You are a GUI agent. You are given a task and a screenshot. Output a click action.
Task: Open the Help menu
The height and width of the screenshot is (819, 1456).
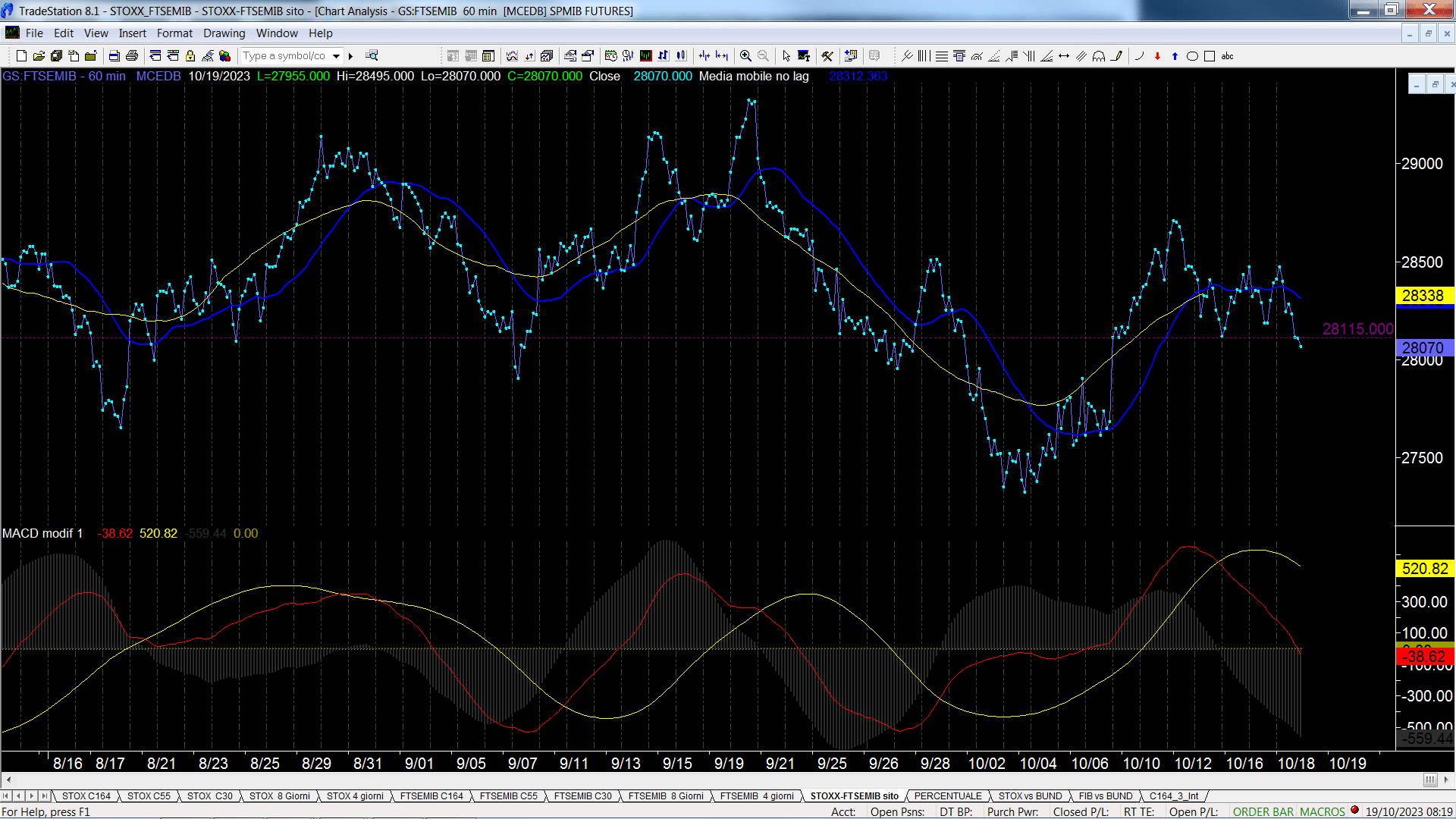tap(320, 33)
